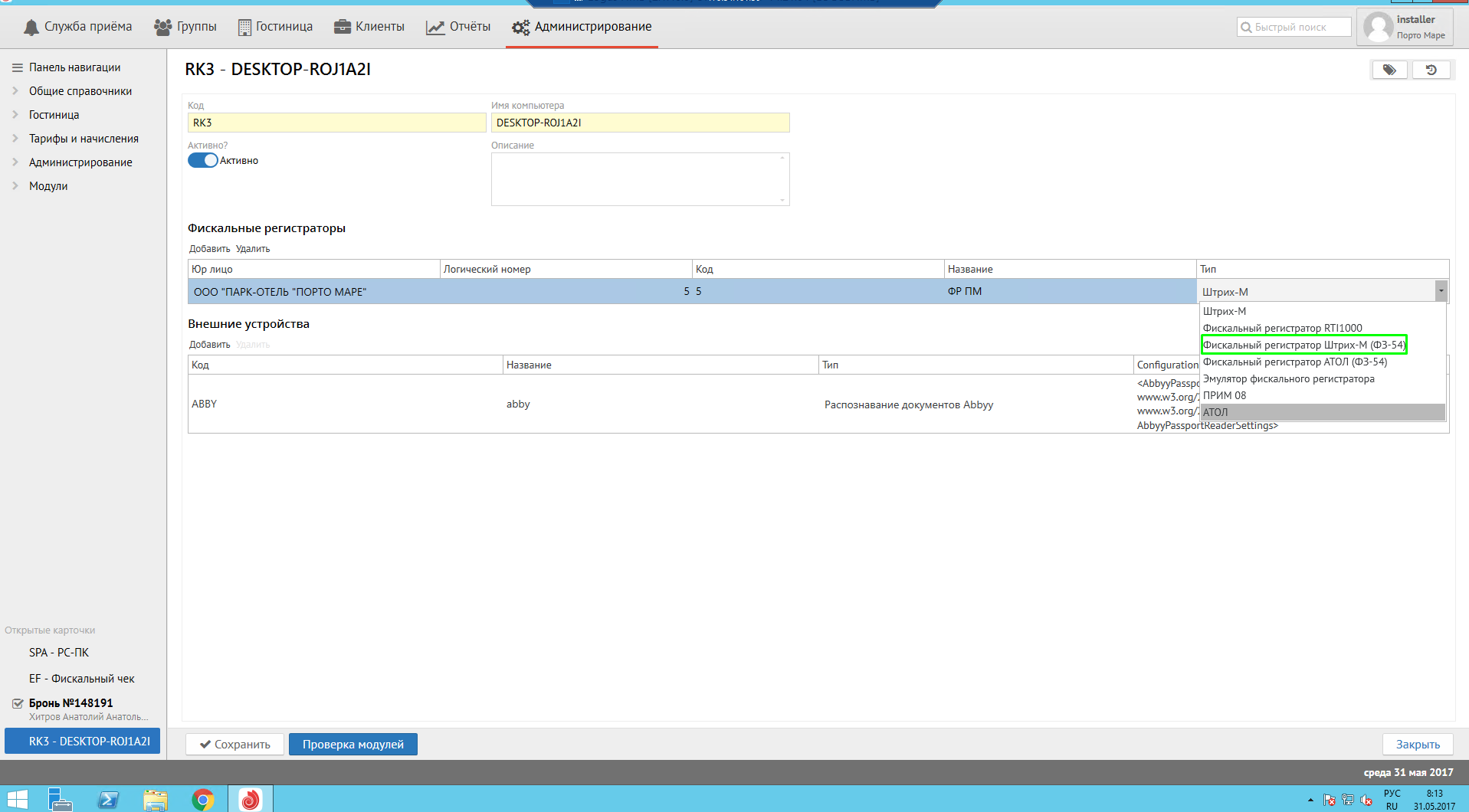
Task: Click the history revert icon button
Action: (x=1431, y=70)
